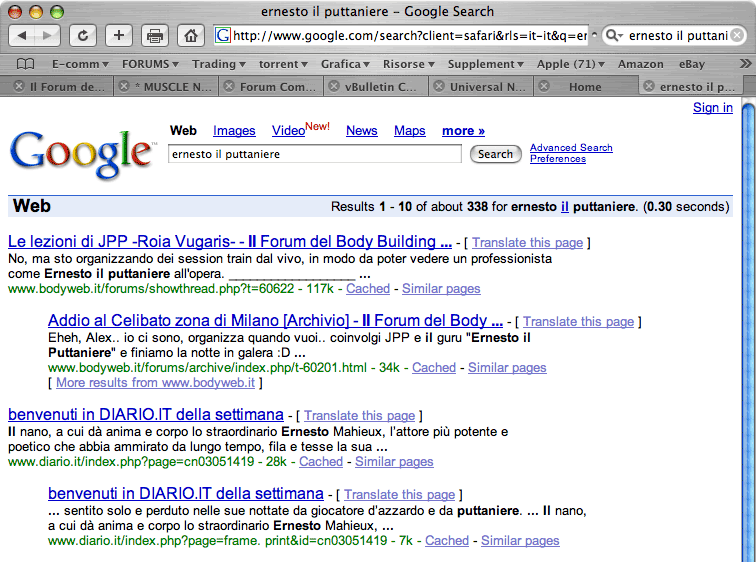Screen dimensions: 756x562
Task: Show hidden bookmarks with the double-chevron
Action: (745, 64)
